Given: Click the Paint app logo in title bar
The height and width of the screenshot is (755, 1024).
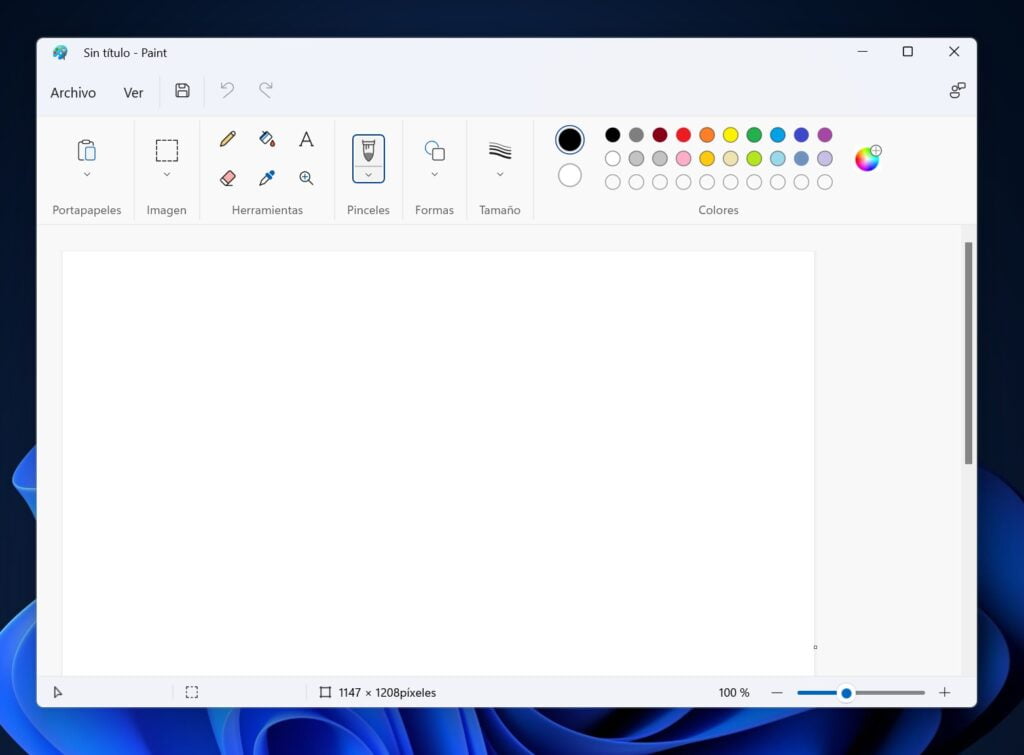Looking at the screenshot, I should click(x=60, y=53).
